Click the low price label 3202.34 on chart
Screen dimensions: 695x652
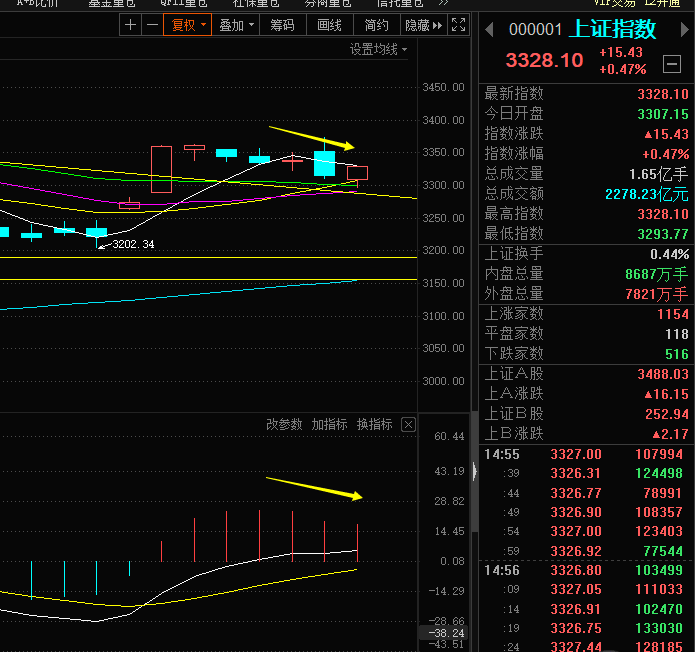pyautogui.click(x=133, y=244)
